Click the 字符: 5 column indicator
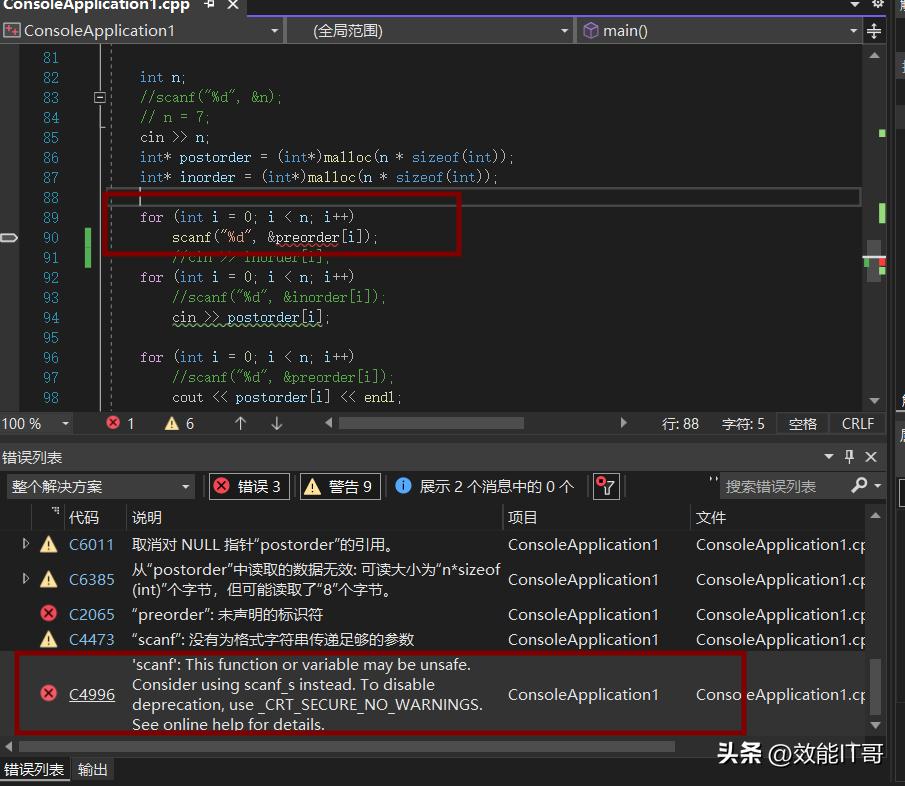Viewport: 905px width, 786px height. pos(743,424)
